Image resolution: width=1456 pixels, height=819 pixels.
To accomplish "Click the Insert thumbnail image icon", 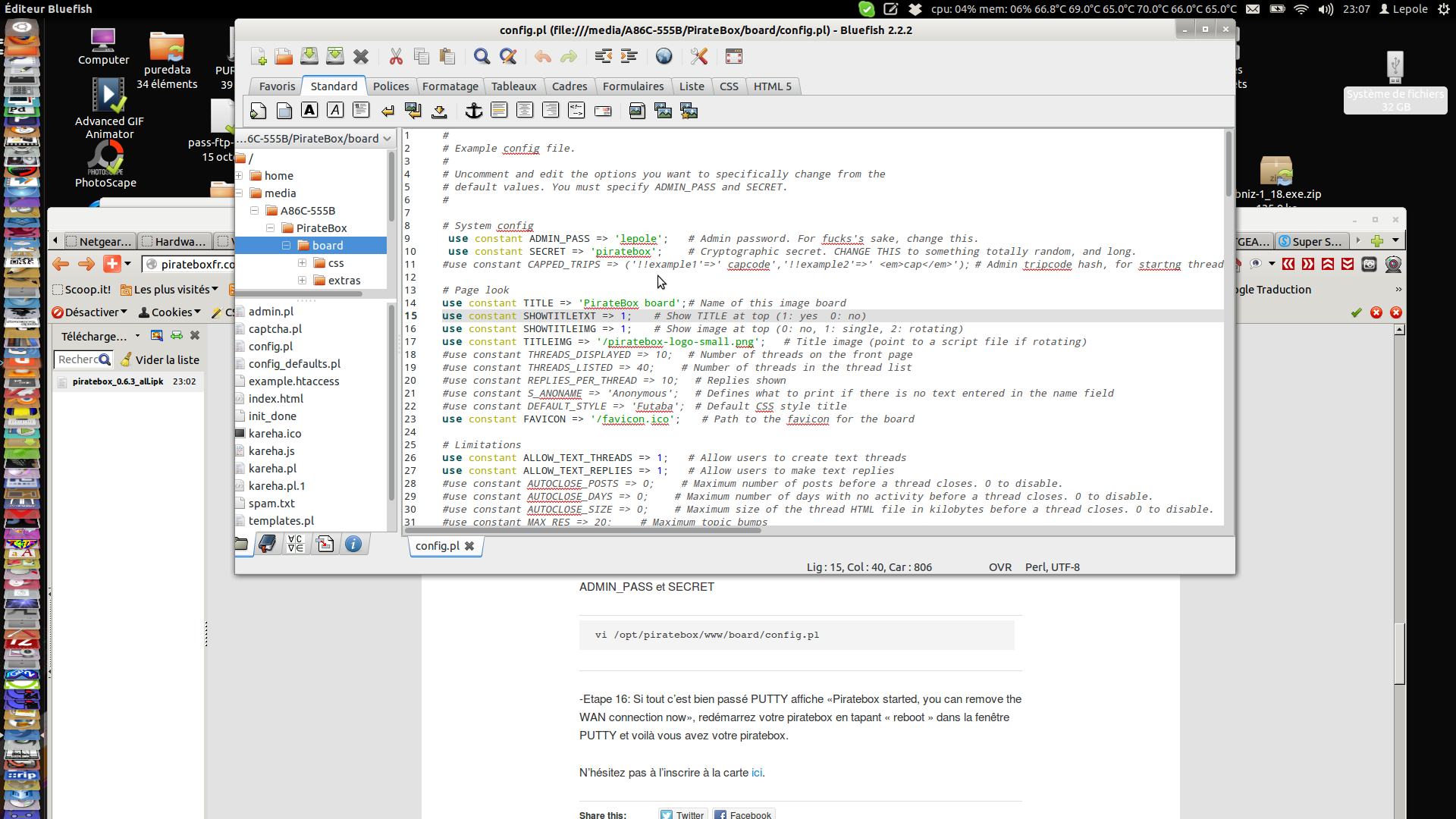I will pos(663,111).
